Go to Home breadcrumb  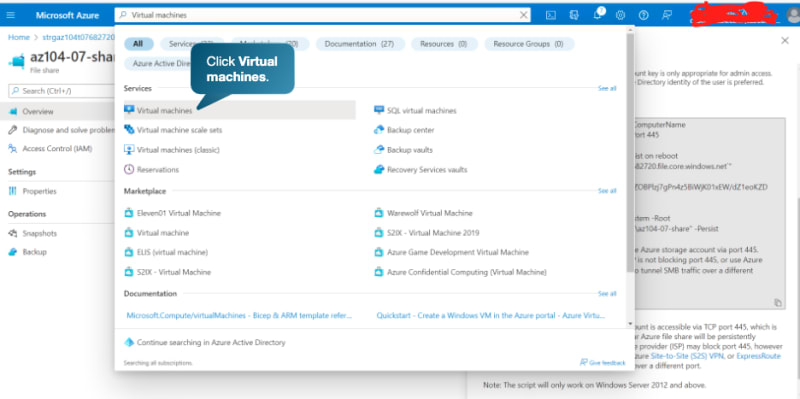[19, 37]
